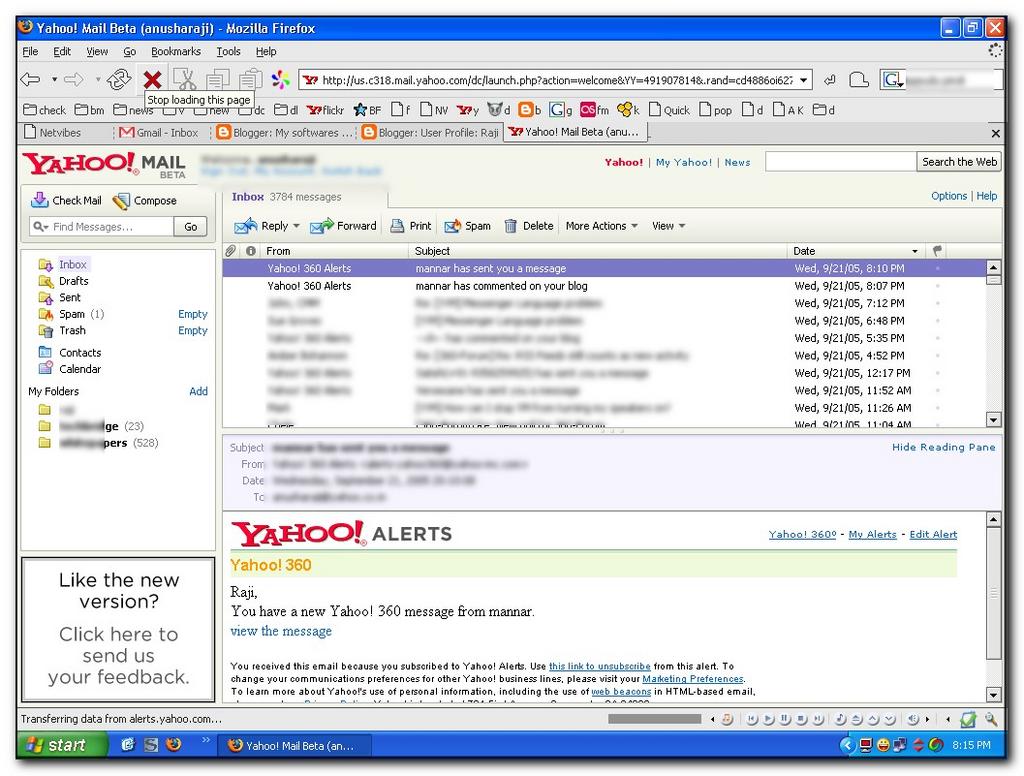Click the play button in status bar
The height and width of the screenshot is (776, 1024).
(769, 719)
